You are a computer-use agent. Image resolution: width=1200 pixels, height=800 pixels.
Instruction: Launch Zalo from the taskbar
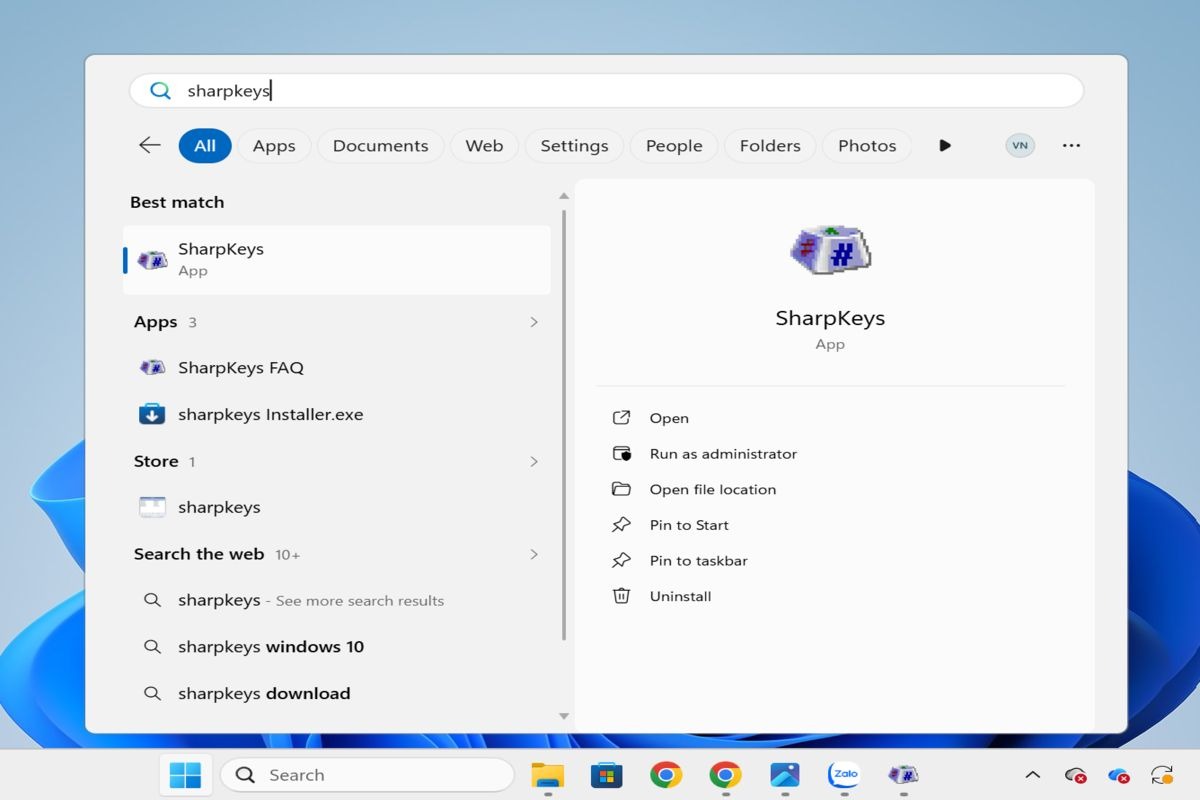click(844, 775)
